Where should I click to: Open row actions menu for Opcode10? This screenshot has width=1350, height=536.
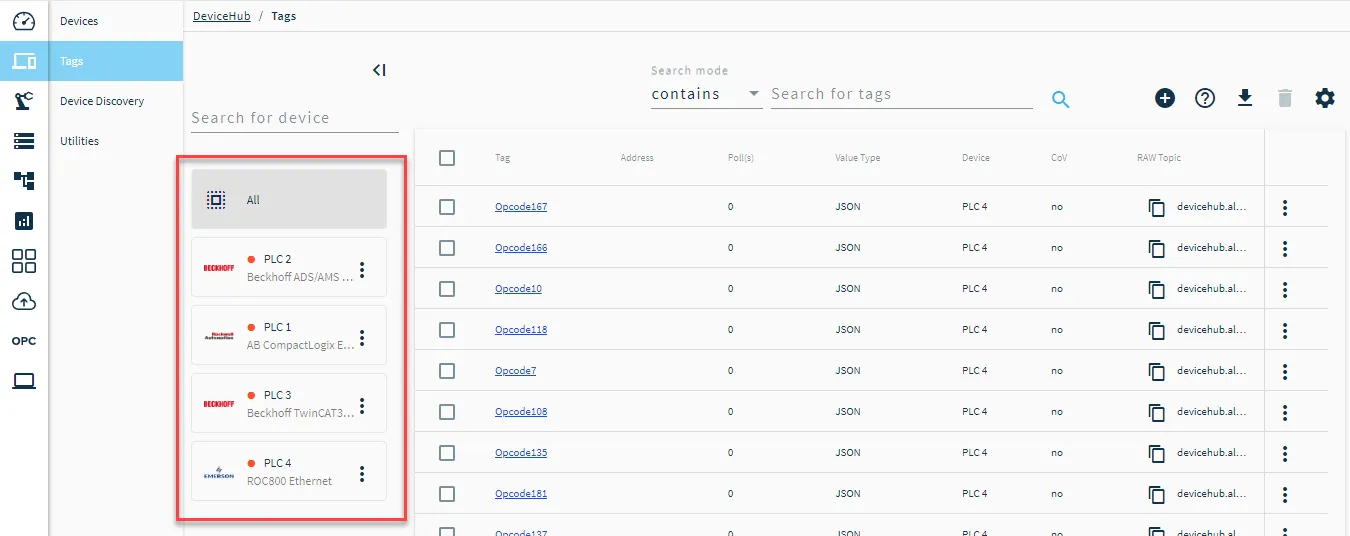(x=1285, y=290)
